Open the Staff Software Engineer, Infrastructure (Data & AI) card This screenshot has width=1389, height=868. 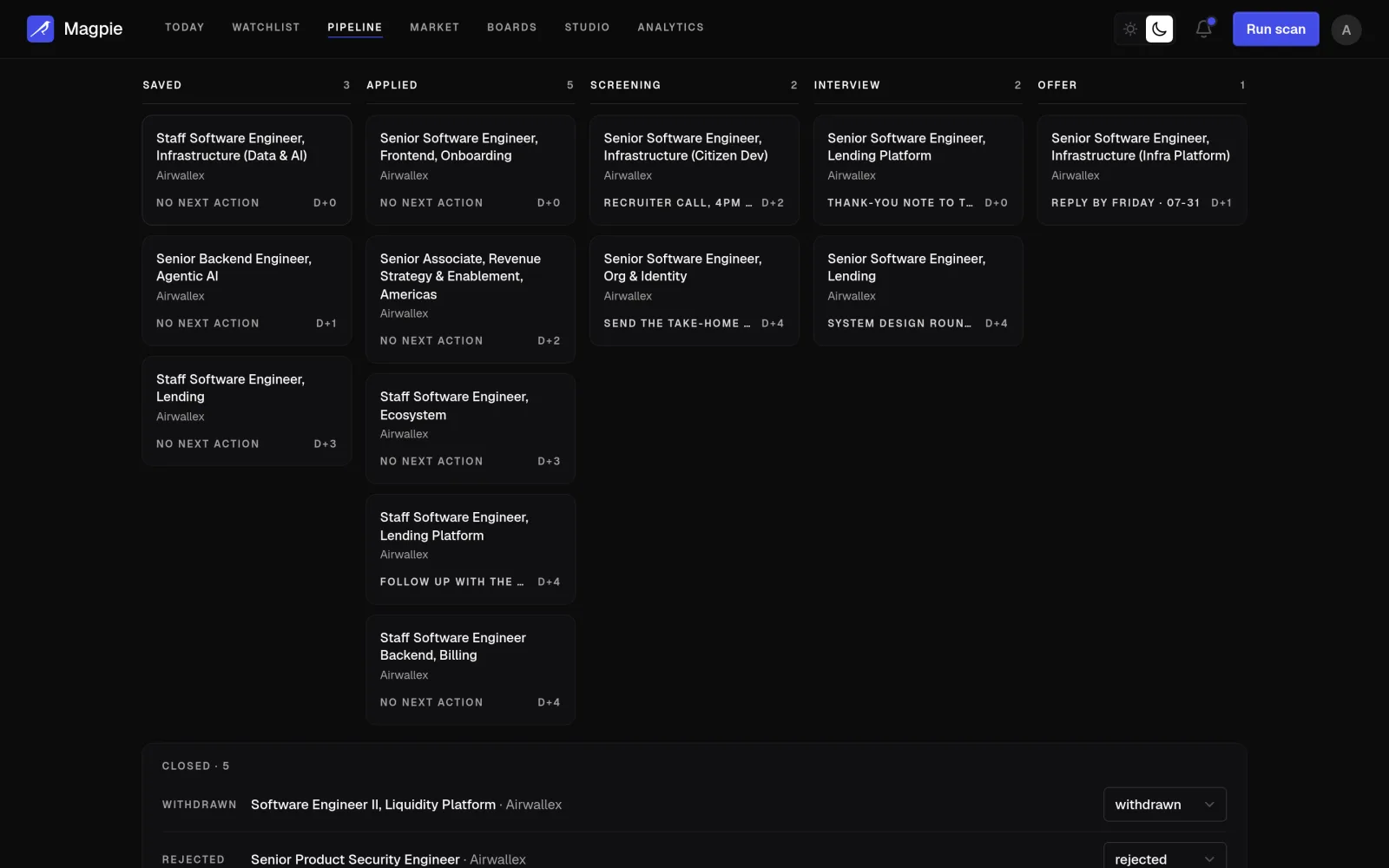pyautogui.click(x=247, y=170)
